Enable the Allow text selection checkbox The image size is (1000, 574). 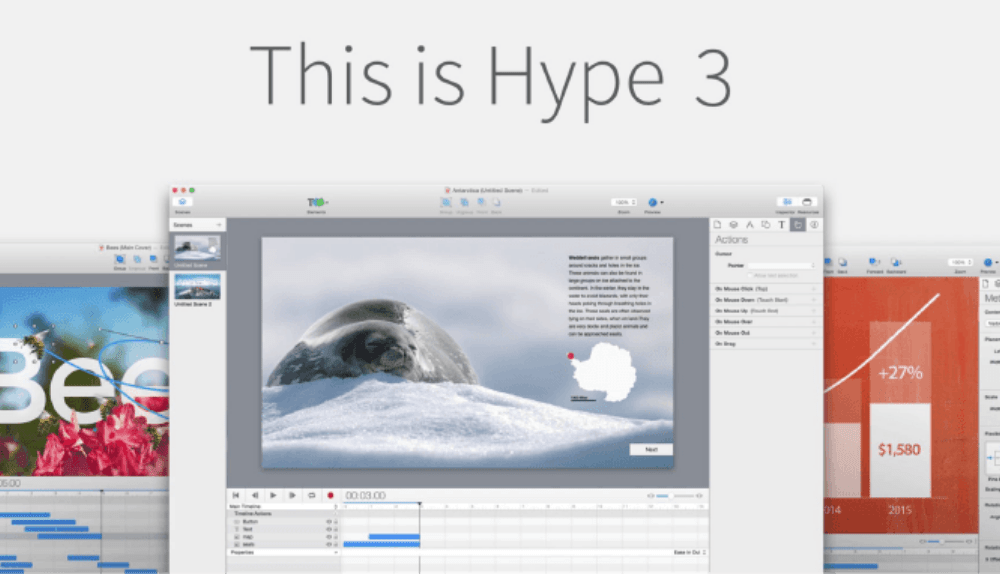(x=751, y=276)
